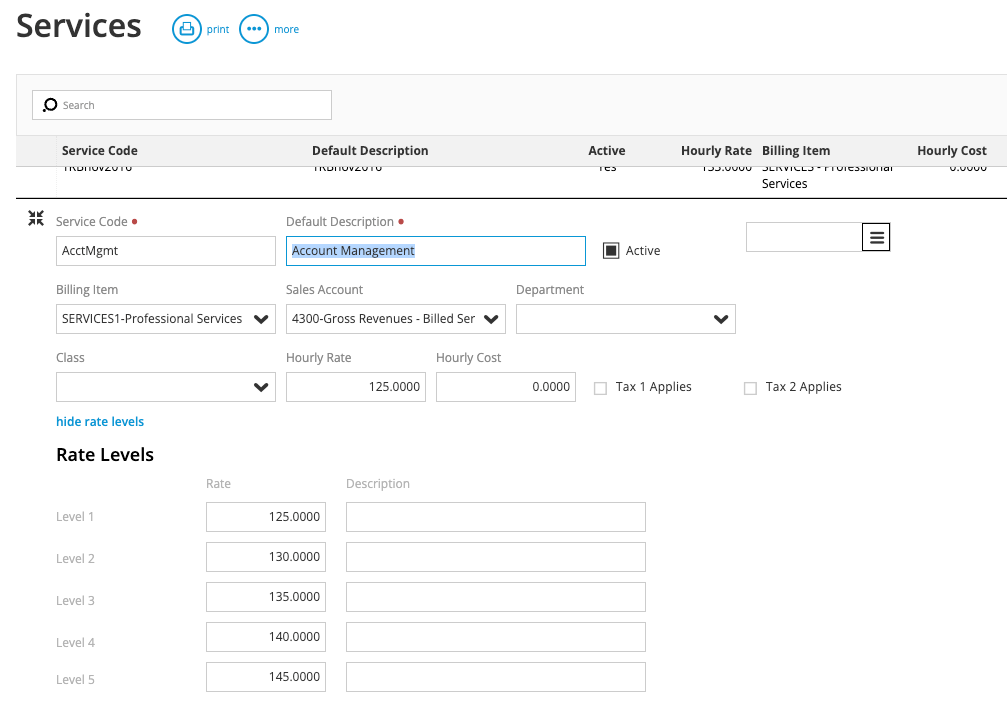
Task: Toggle the Active checkbox
Action: [x=610, y=250]
